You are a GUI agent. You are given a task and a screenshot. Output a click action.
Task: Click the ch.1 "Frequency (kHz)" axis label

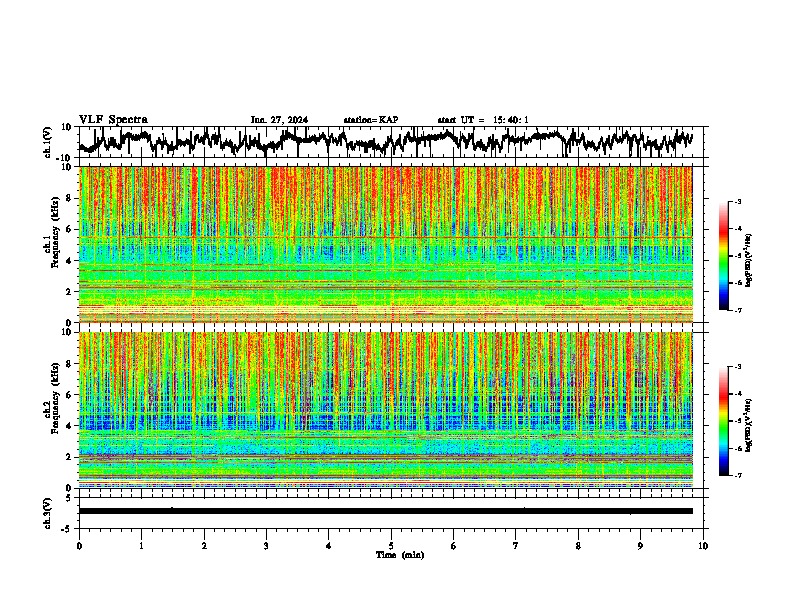55,232
